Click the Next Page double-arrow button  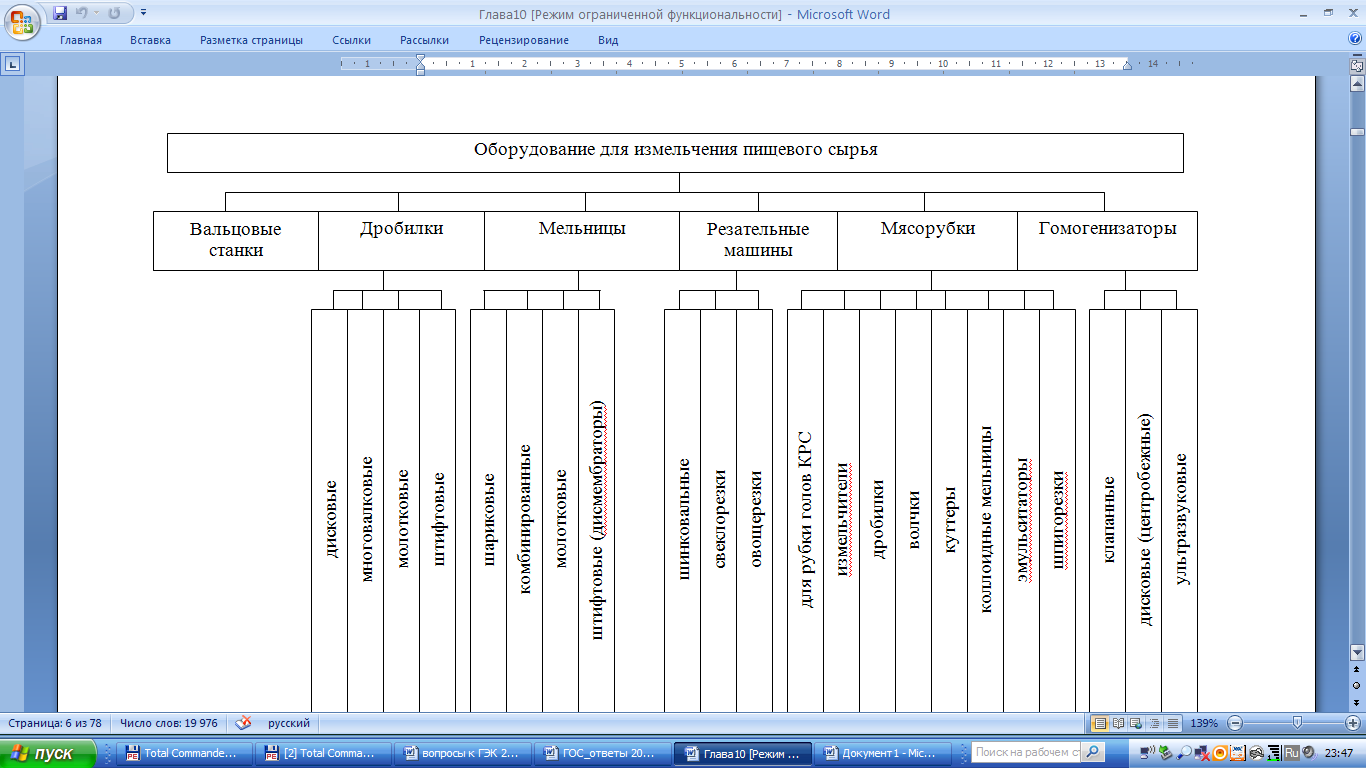coord(1357,702)
